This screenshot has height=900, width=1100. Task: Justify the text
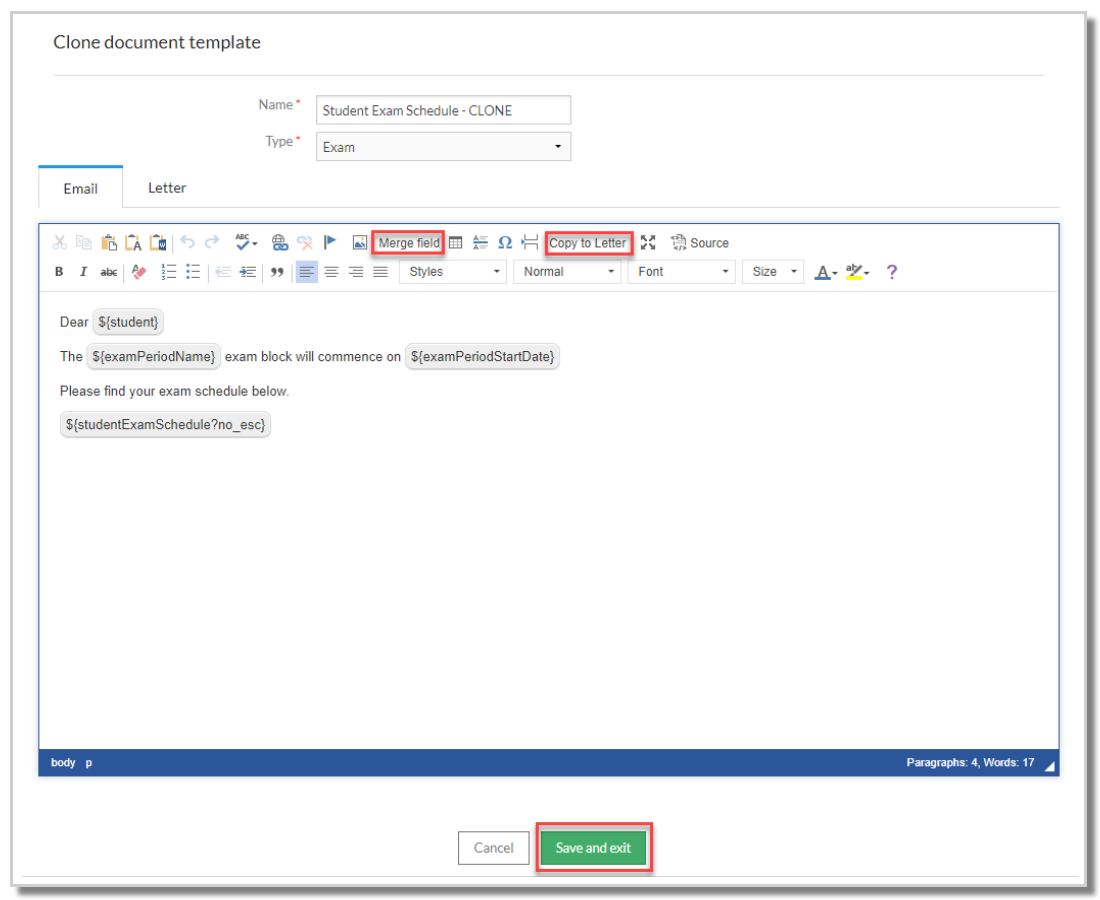click(380, 272)
